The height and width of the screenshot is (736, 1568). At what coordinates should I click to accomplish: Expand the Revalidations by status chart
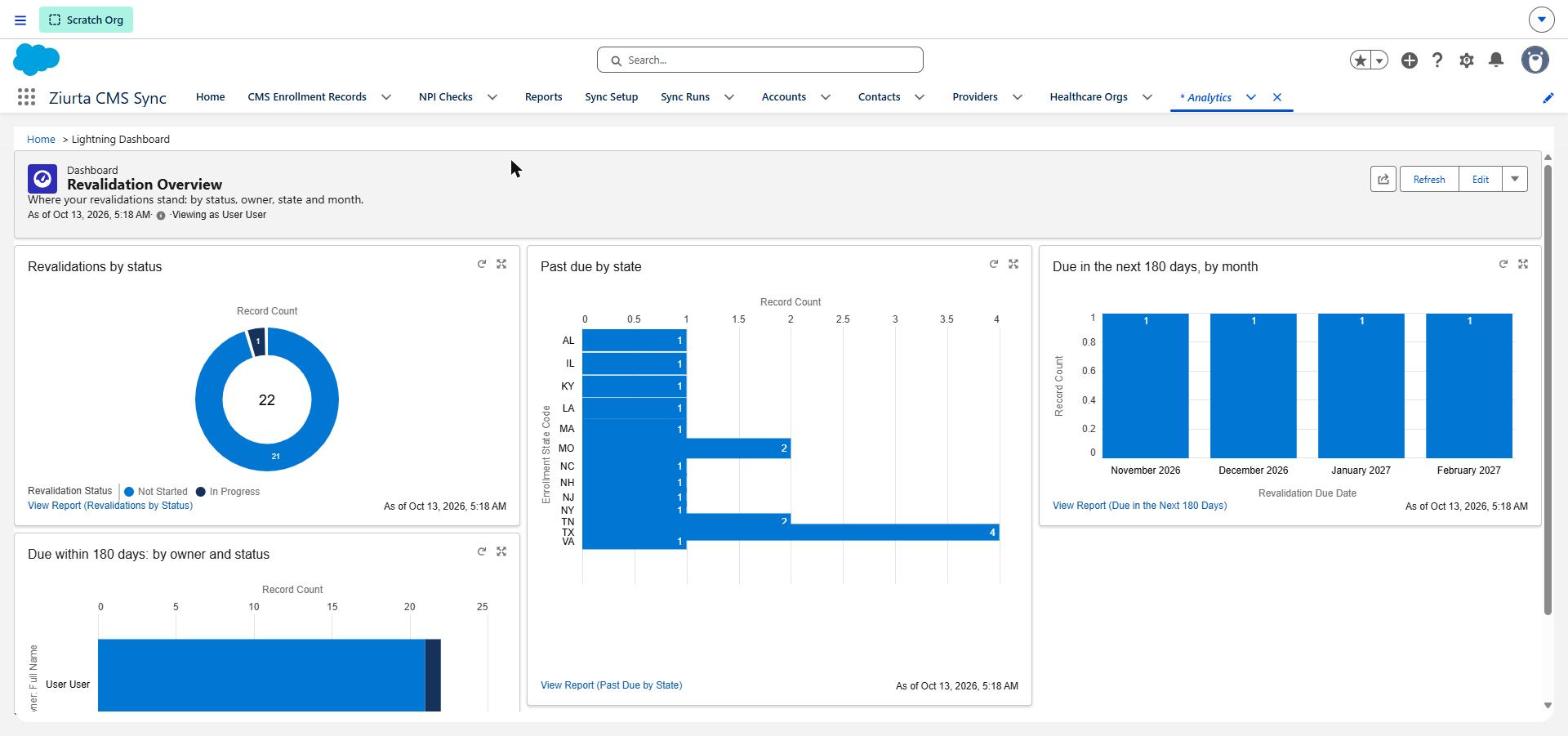click(502, 264)
